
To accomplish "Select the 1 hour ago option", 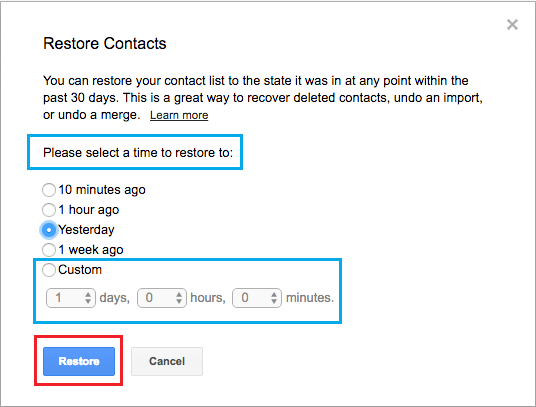I will coord(49,210).
